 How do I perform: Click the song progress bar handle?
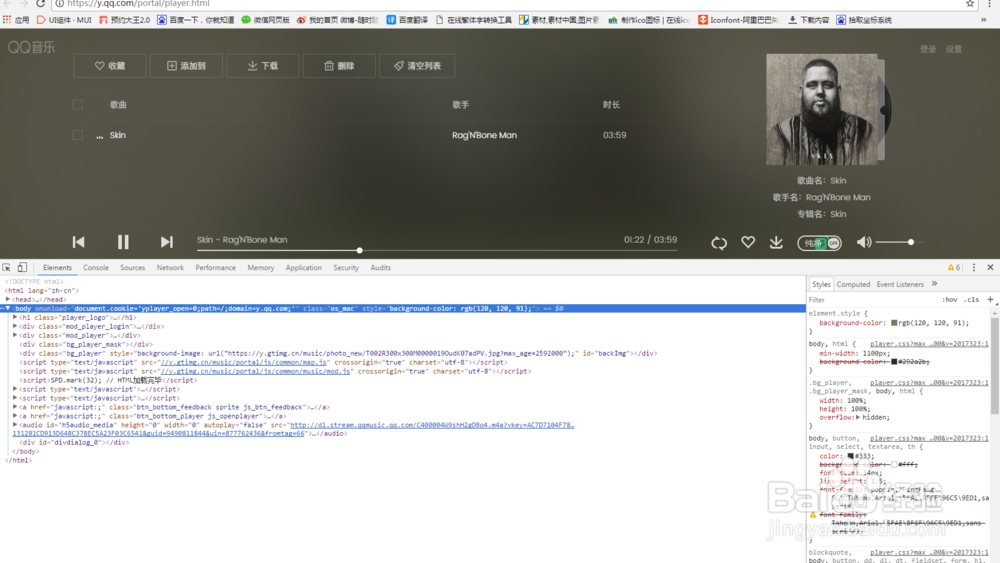[360, 250]
